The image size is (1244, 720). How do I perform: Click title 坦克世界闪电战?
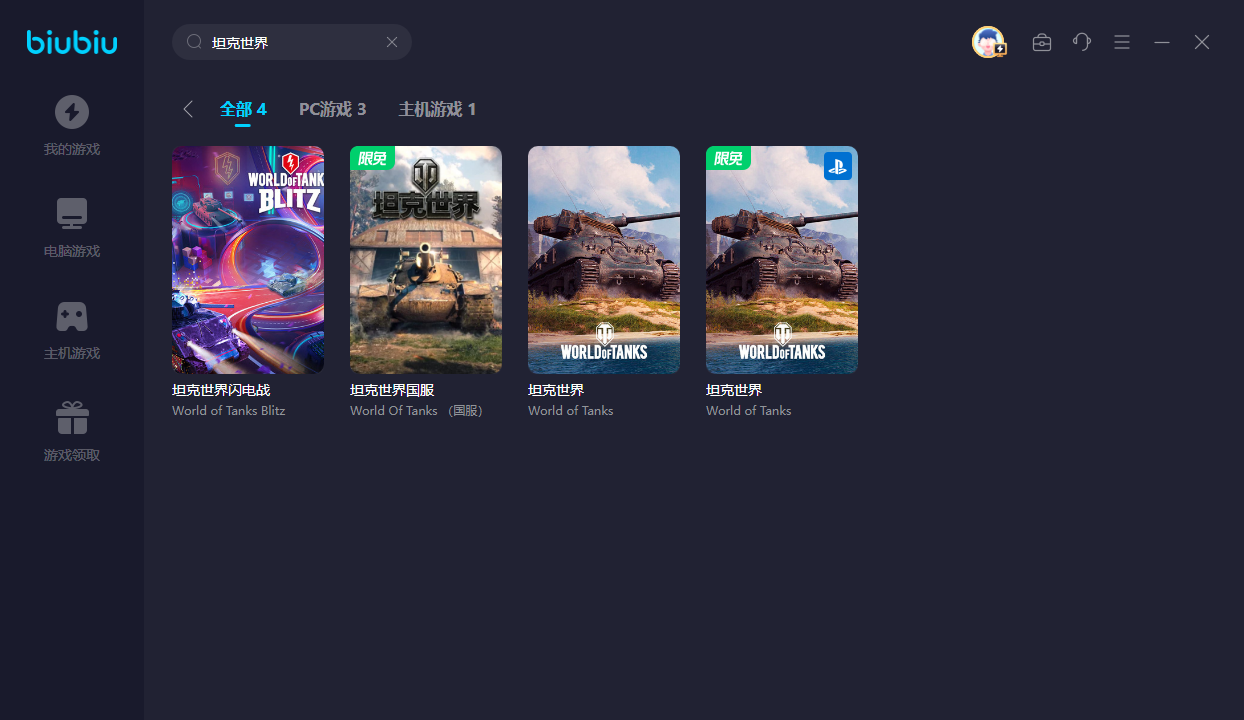[x=221, y=390]
